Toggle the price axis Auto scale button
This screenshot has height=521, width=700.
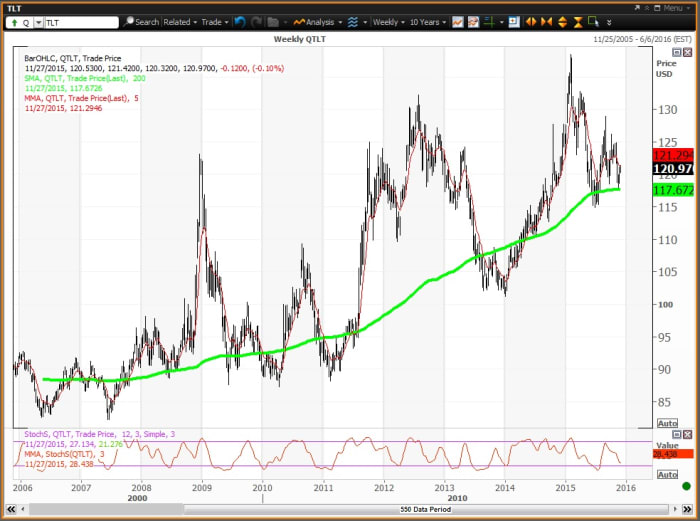668,423
